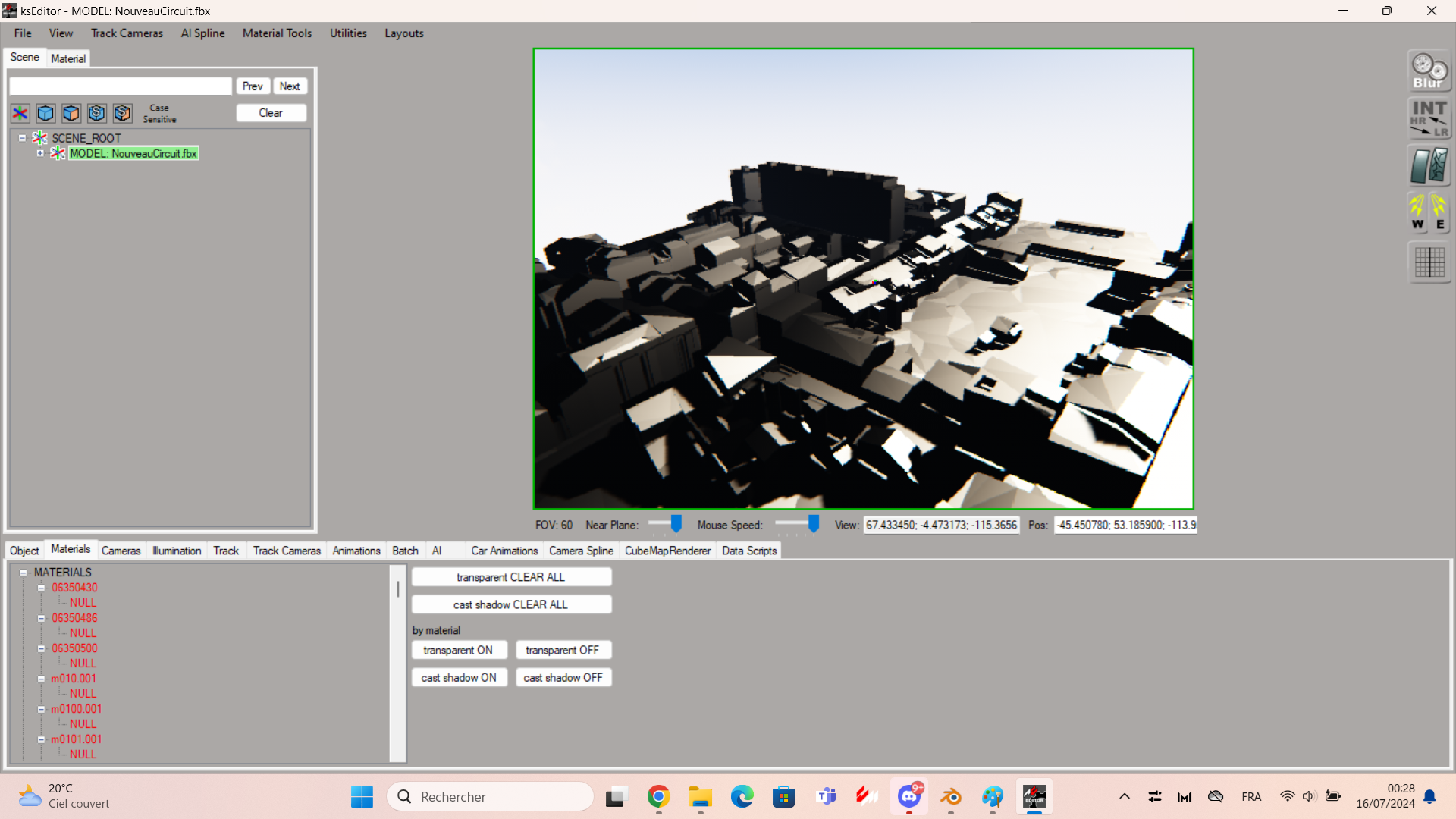Click the NouveauCircuit model node icon
Image resolution: width=1456 pixels, height=819 pixels.
[58, 153]
